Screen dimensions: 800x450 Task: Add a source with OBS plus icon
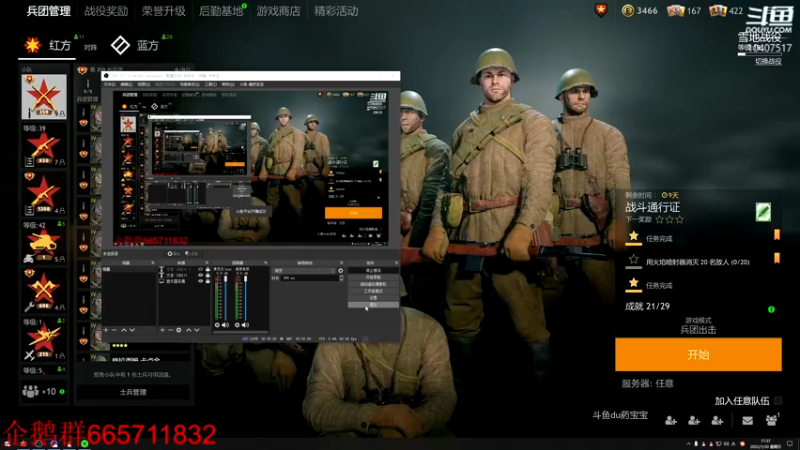pyautogui.click(x=162, y=331)
